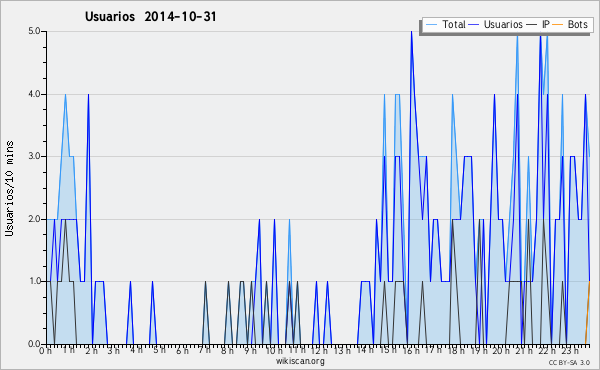Click the Usuarios peak of 5.0 at 16 h
Image resolution: width=600 pixels, height=370 pixels.
pyautogui.click(x=411, y=32)
